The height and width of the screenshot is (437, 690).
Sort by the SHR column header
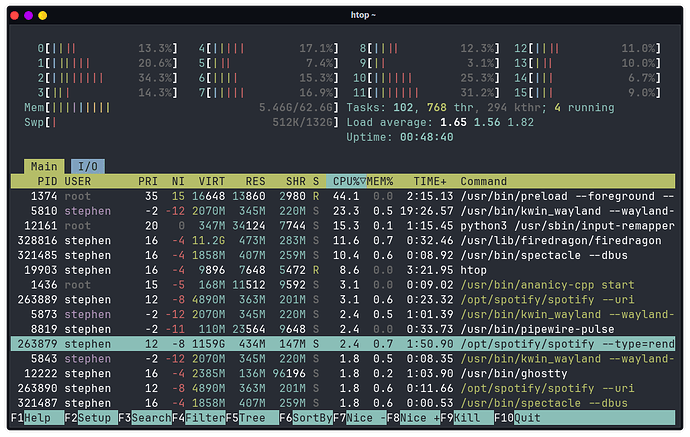click(x=296, y=181)
